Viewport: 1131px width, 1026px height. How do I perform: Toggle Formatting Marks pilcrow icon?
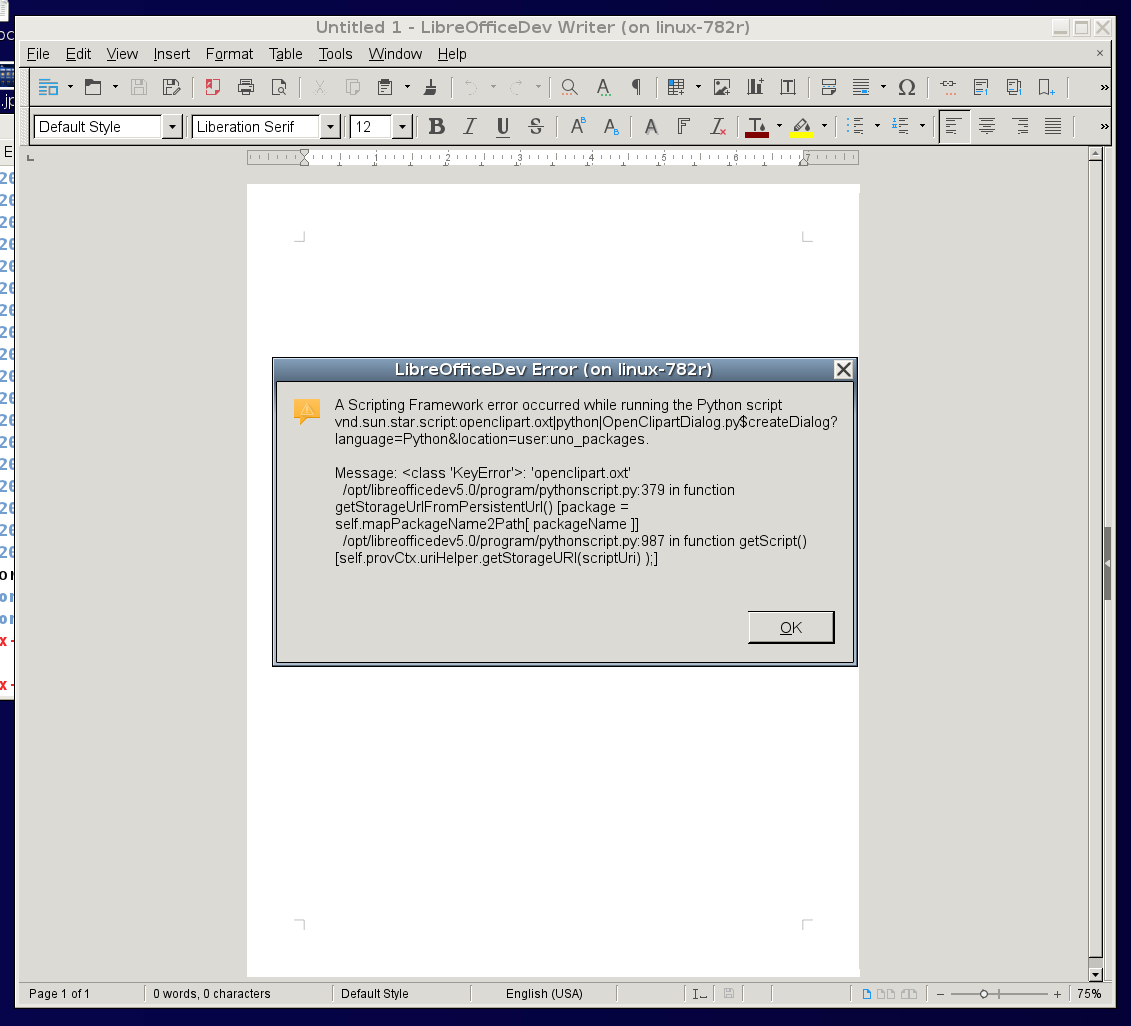coord(636,87)
